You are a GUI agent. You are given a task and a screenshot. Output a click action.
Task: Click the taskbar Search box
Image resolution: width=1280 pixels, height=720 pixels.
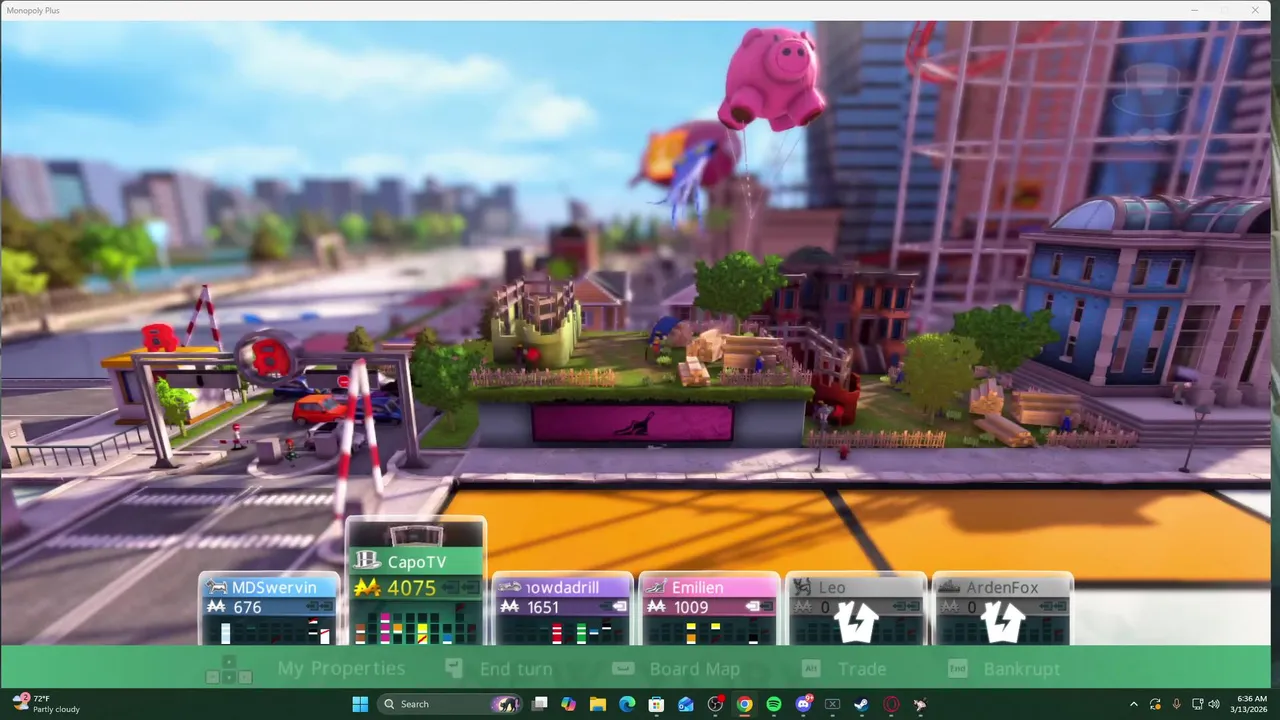pyautogui.click(x=450, y=704)
